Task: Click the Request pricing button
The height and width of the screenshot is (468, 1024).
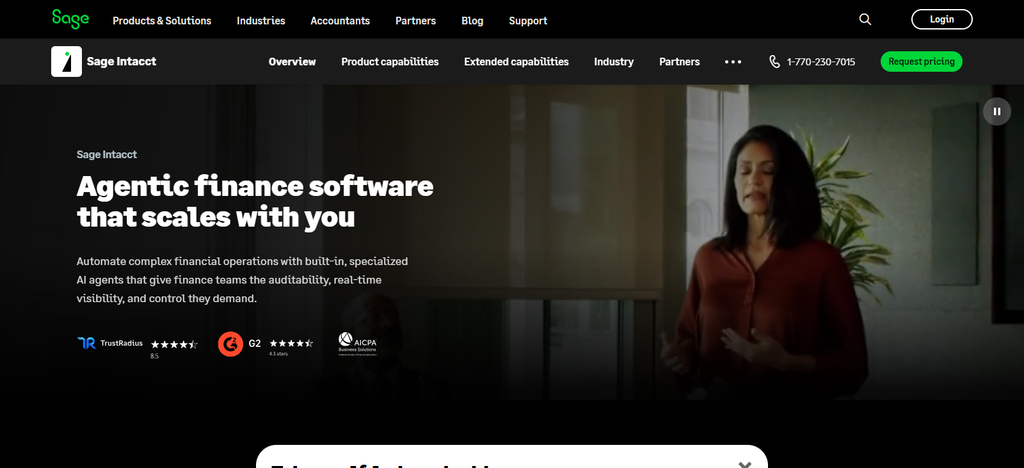Action: point(921,61)
